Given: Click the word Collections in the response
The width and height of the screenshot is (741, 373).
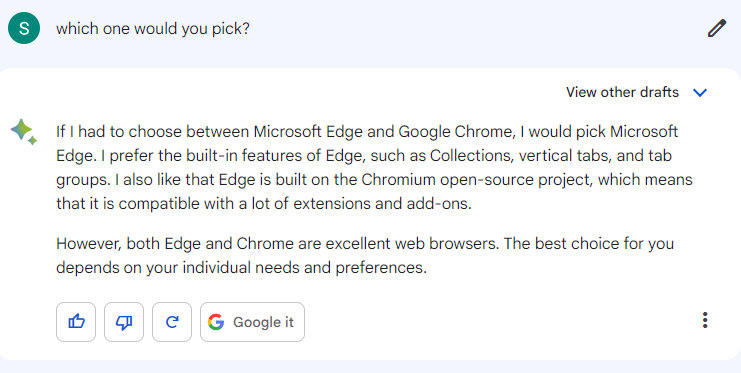Looking at the screenshot, I should tap(471, 156).
